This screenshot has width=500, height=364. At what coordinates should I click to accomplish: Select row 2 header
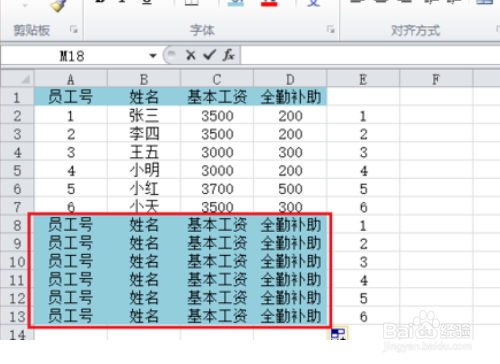17,116
